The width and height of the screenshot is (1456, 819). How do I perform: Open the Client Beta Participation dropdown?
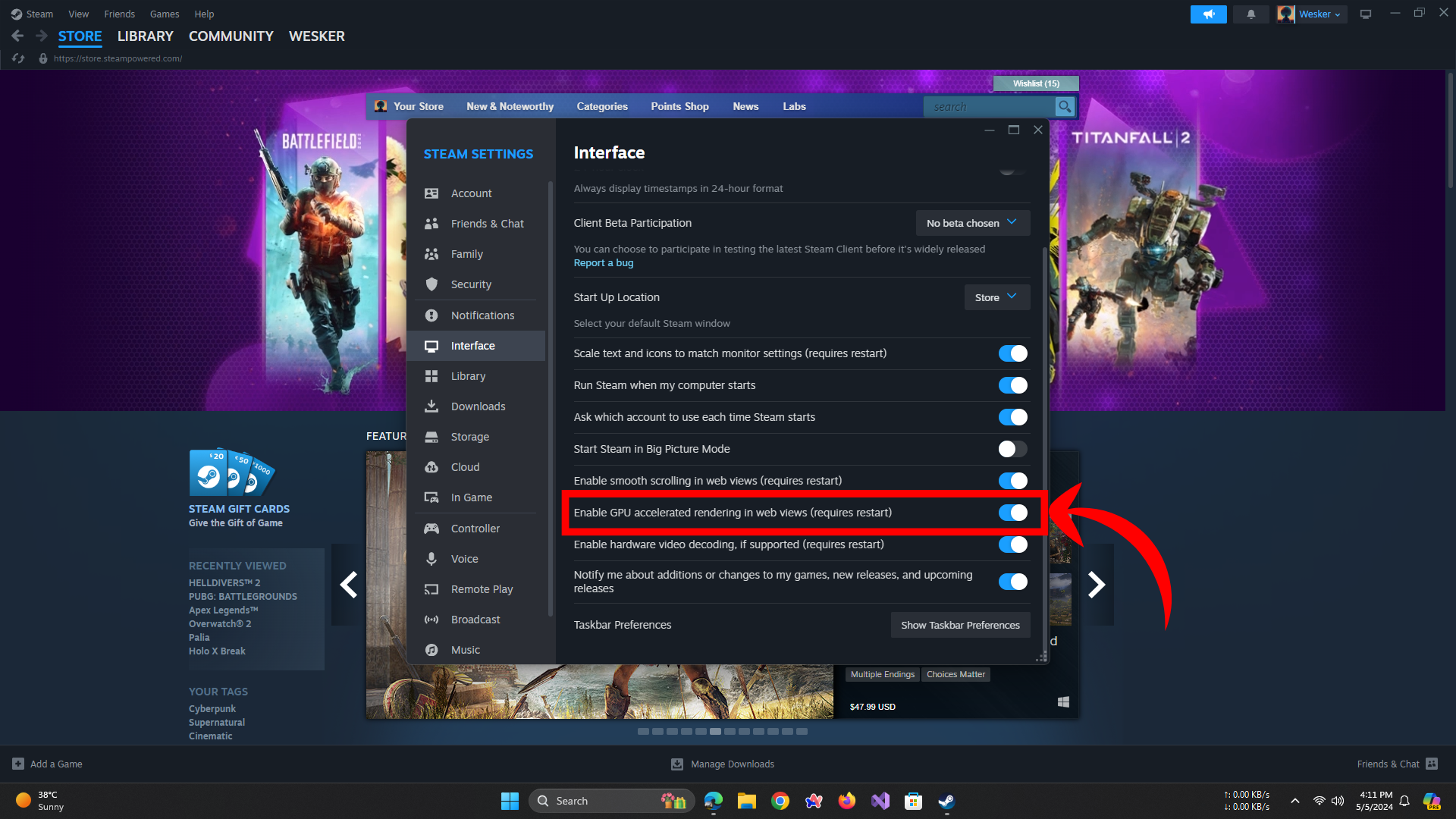pos(972,223)
